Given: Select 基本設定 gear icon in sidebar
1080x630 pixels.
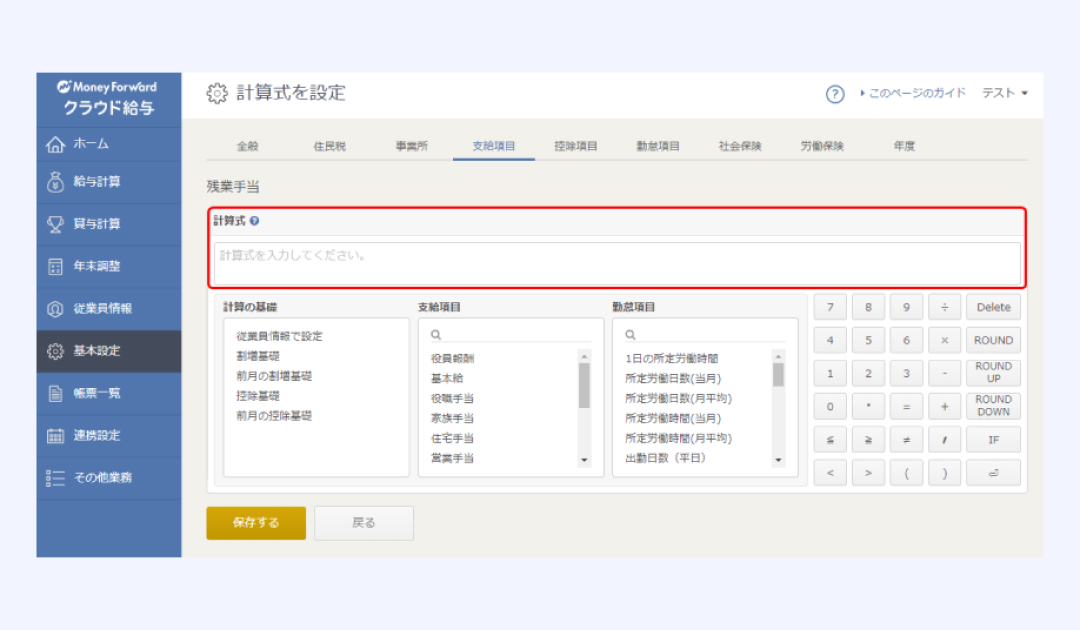Looking at the screenshot, I should tap(55, 351).
